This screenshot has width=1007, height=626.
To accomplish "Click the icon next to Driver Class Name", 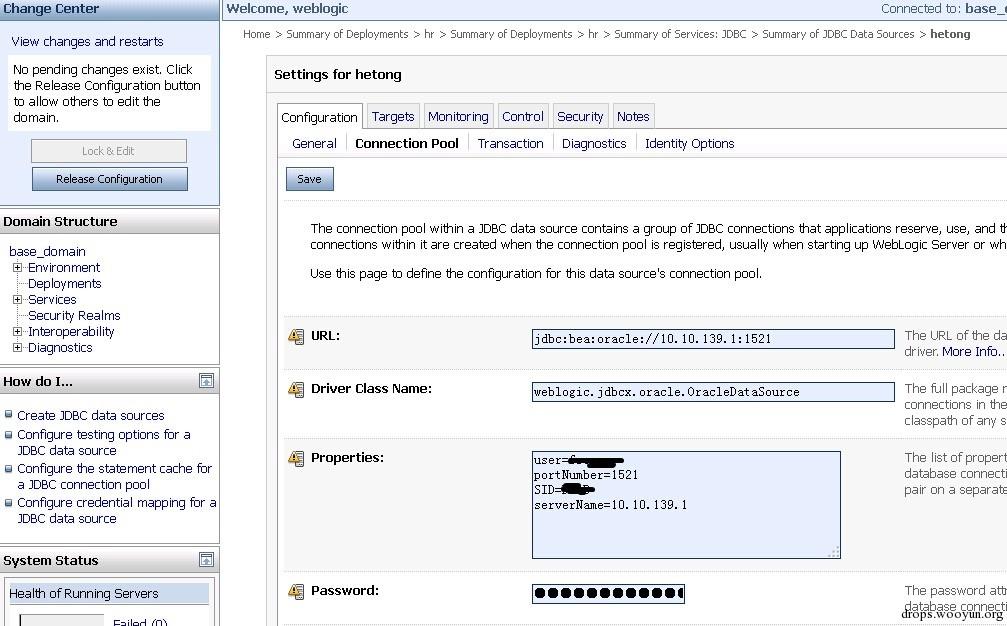I will [296, 389].
